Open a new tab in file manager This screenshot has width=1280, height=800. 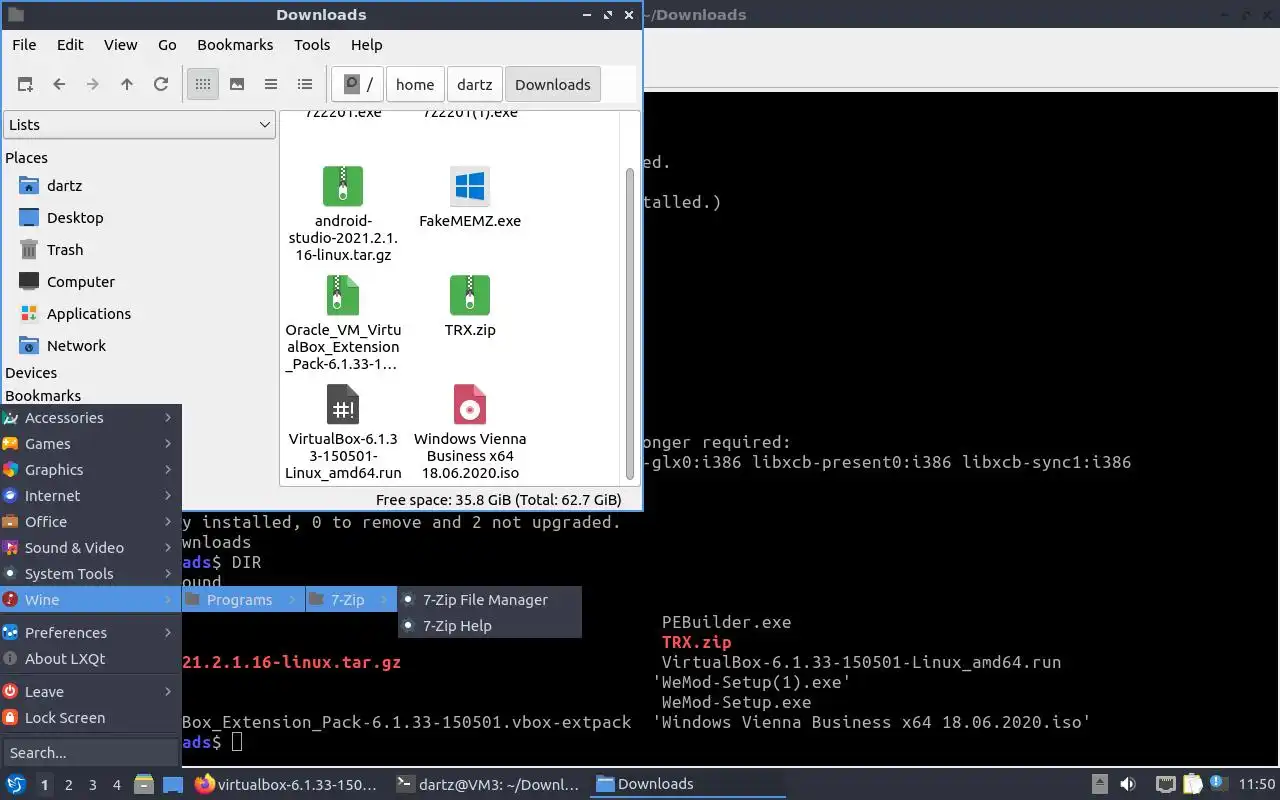point(26,85)
